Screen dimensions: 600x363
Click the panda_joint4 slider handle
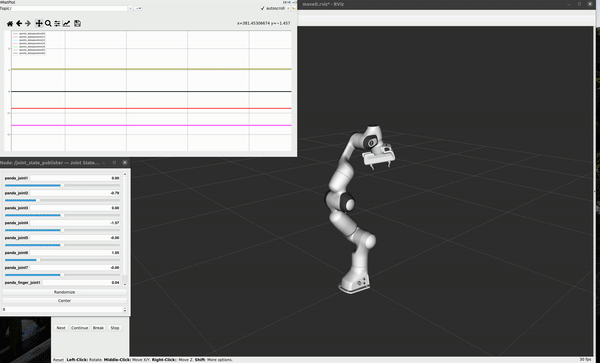click(62, 230)
